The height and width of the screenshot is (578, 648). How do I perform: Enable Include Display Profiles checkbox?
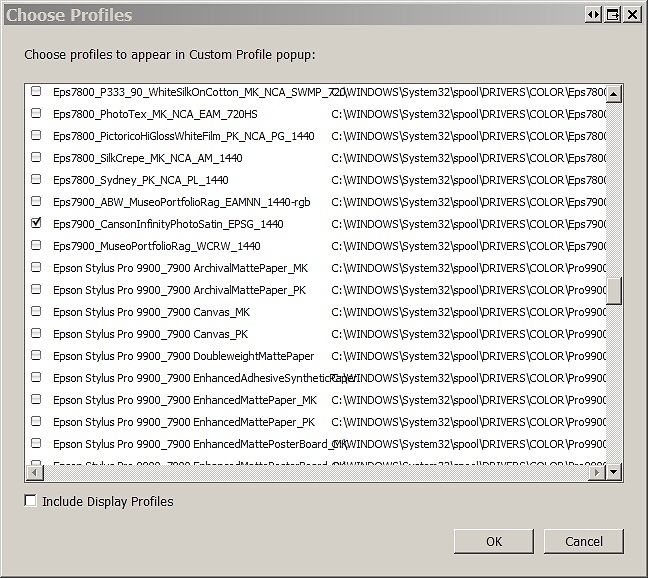tap(30, 500)
